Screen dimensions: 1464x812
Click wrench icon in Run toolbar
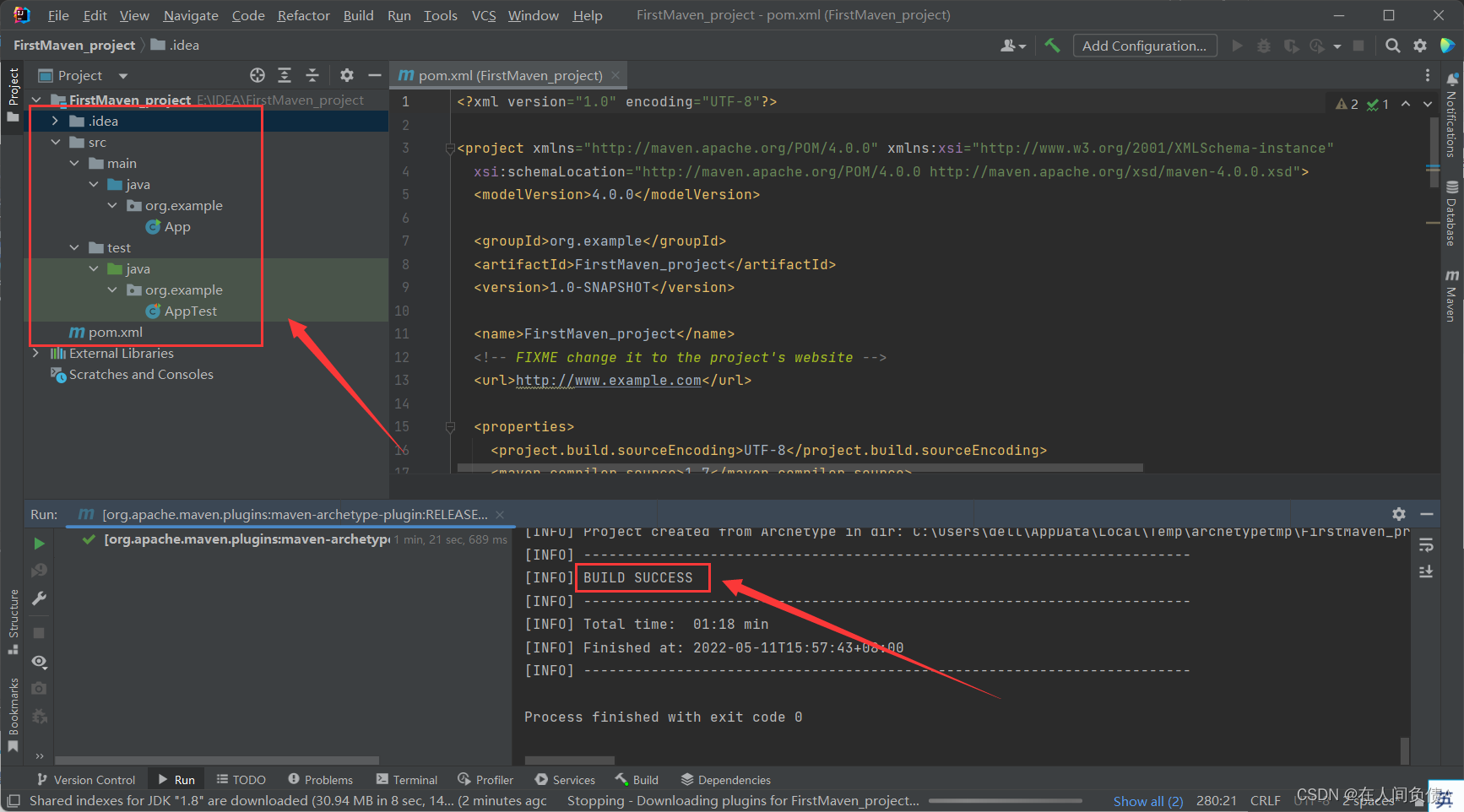(39, 598)
